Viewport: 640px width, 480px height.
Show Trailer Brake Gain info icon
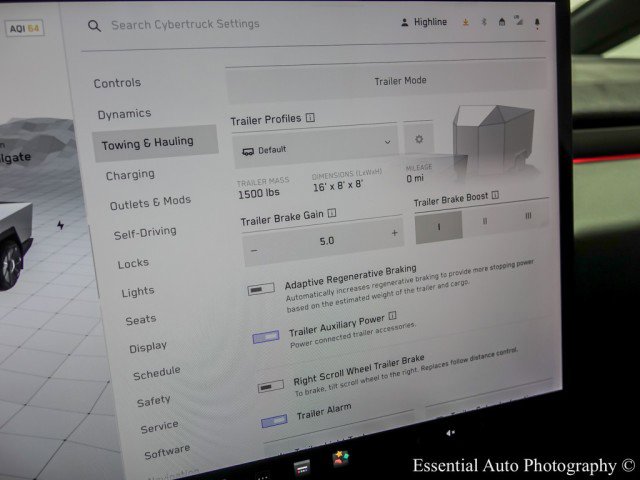[x=332, y=213]
